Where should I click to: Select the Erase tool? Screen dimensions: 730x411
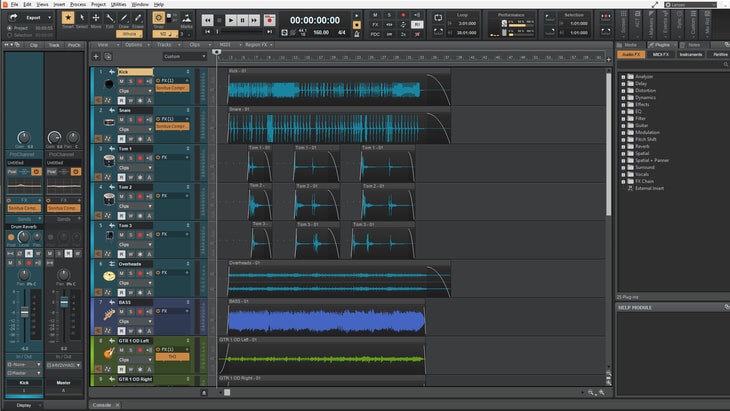pos(138,18)
